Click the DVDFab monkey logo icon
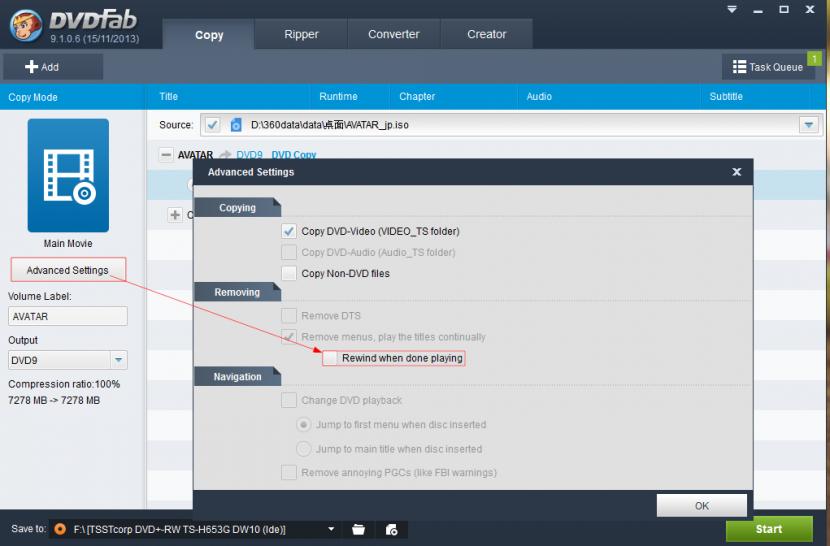Screen dimensions: 830x546 coord(25,25)
